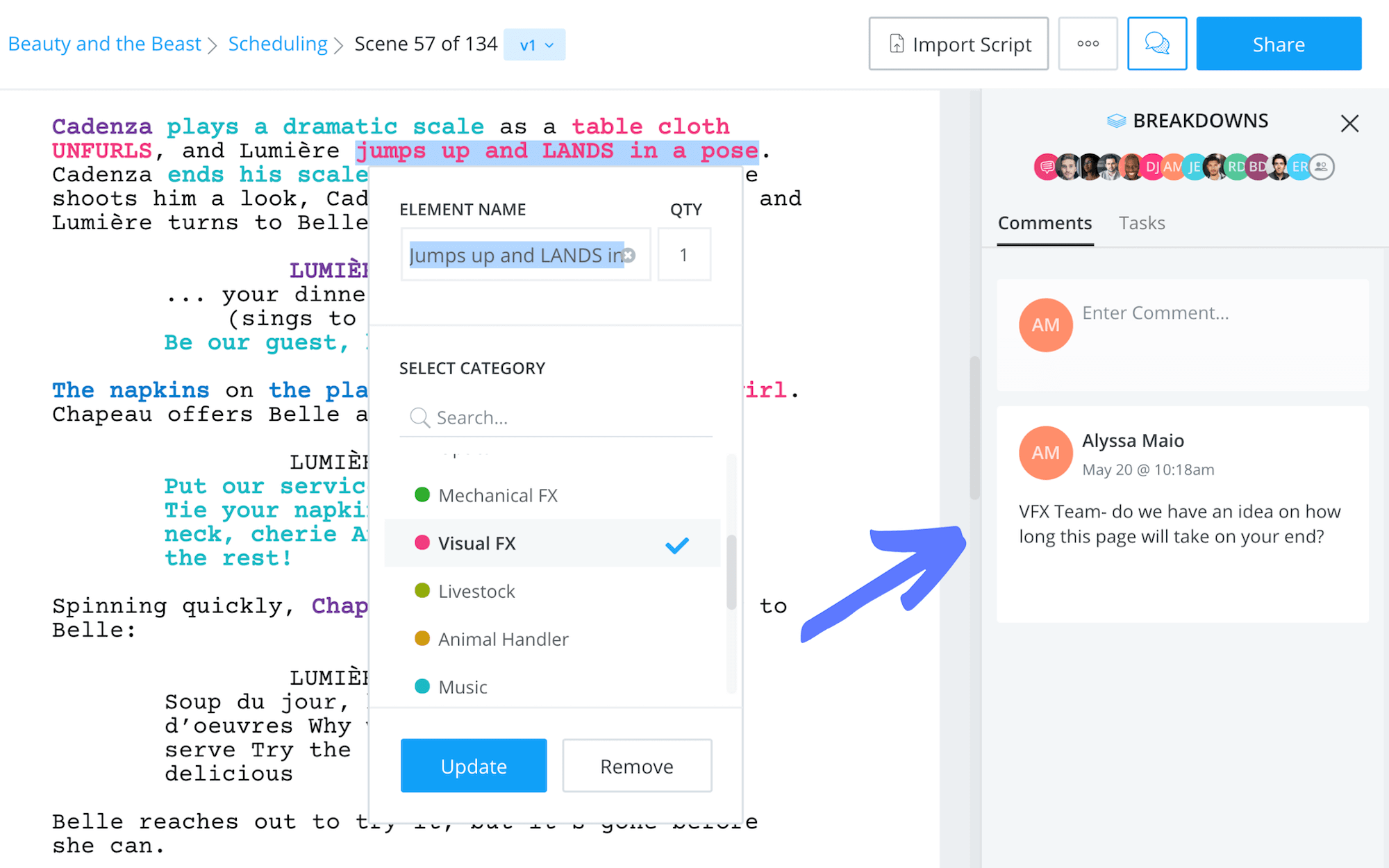Click the add collaborators people icon
The height and width of the screenshot is (868, 1389).
pyautogui.click(x=1322, y=167)
